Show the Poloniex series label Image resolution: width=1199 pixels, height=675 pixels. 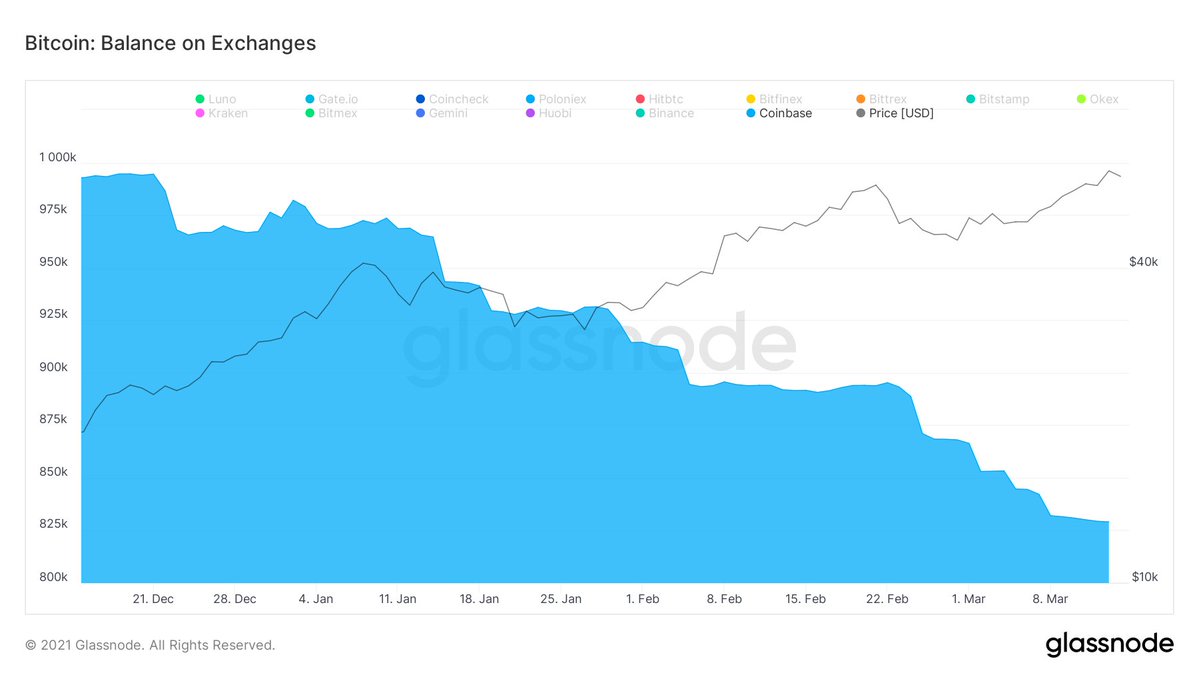tap(562, 99)
